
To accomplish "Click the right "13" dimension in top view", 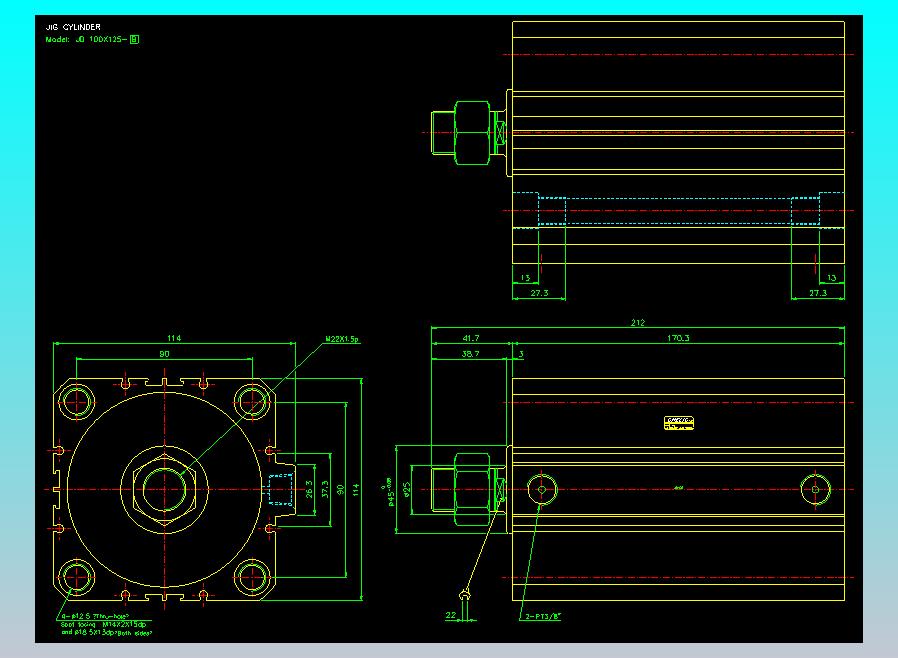I will pos(832,278).
